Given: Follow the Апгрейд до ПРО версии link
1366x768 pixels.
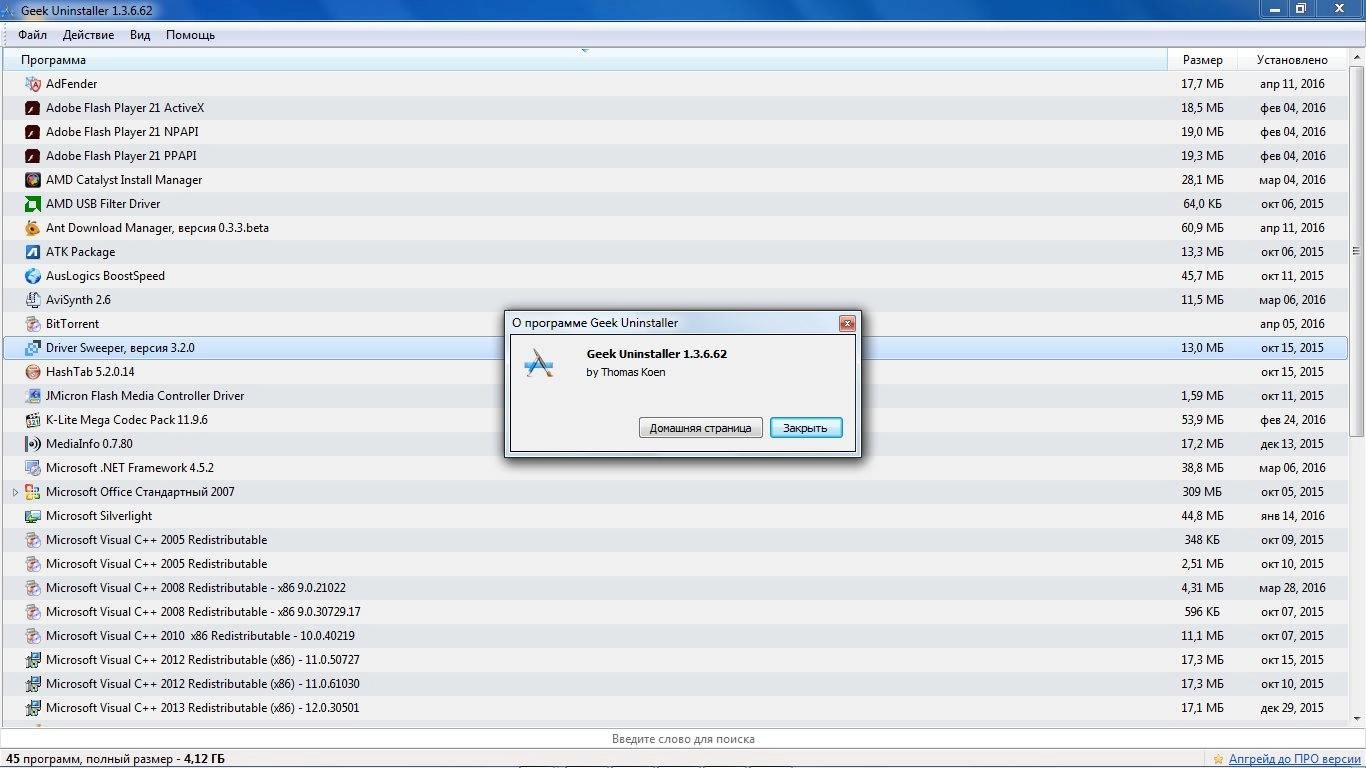Looking at the screenshot, I should coord(1294,760).
